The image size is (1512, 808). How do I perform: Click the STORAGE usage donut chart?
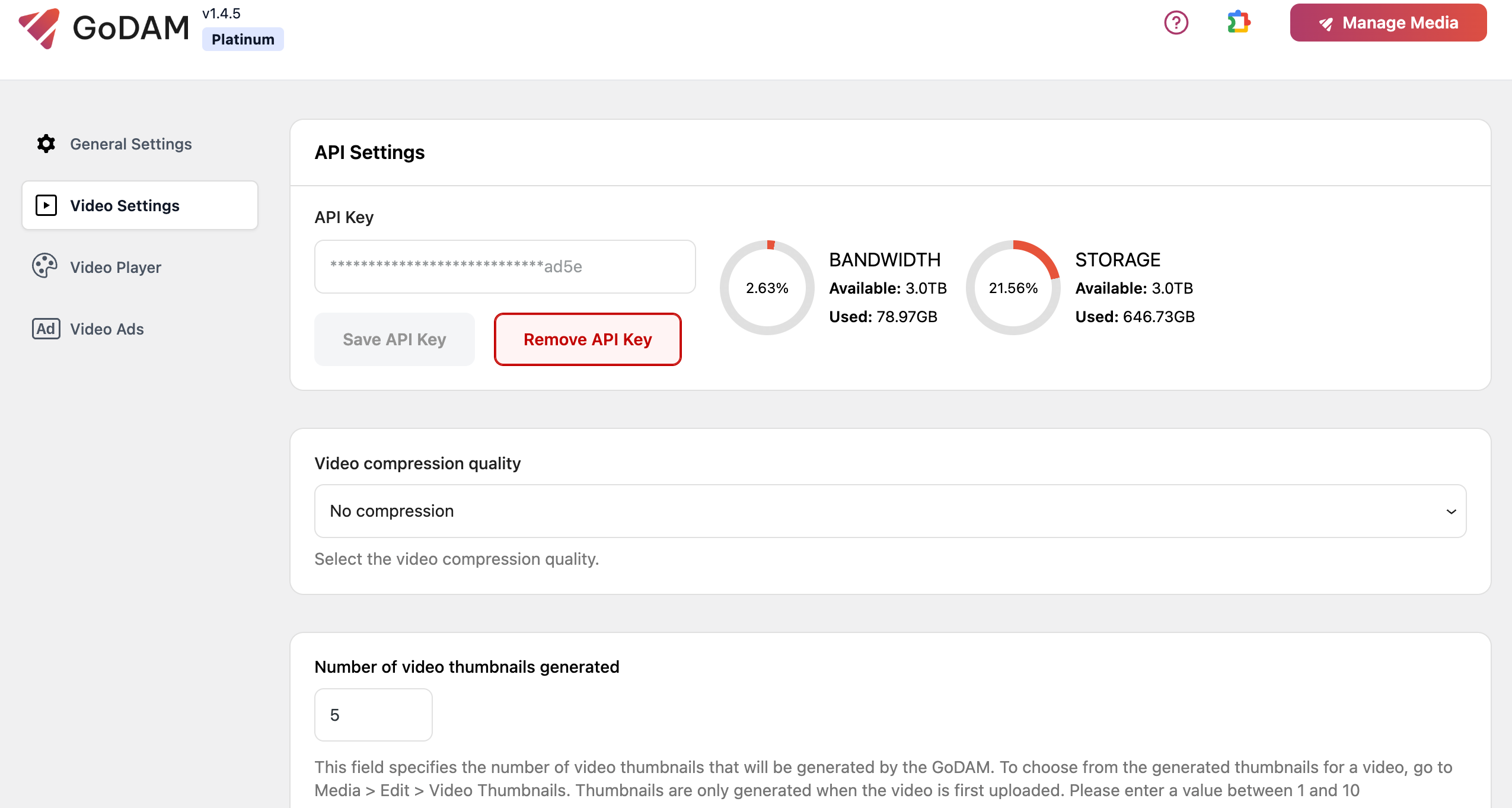tap(1013, 288)
